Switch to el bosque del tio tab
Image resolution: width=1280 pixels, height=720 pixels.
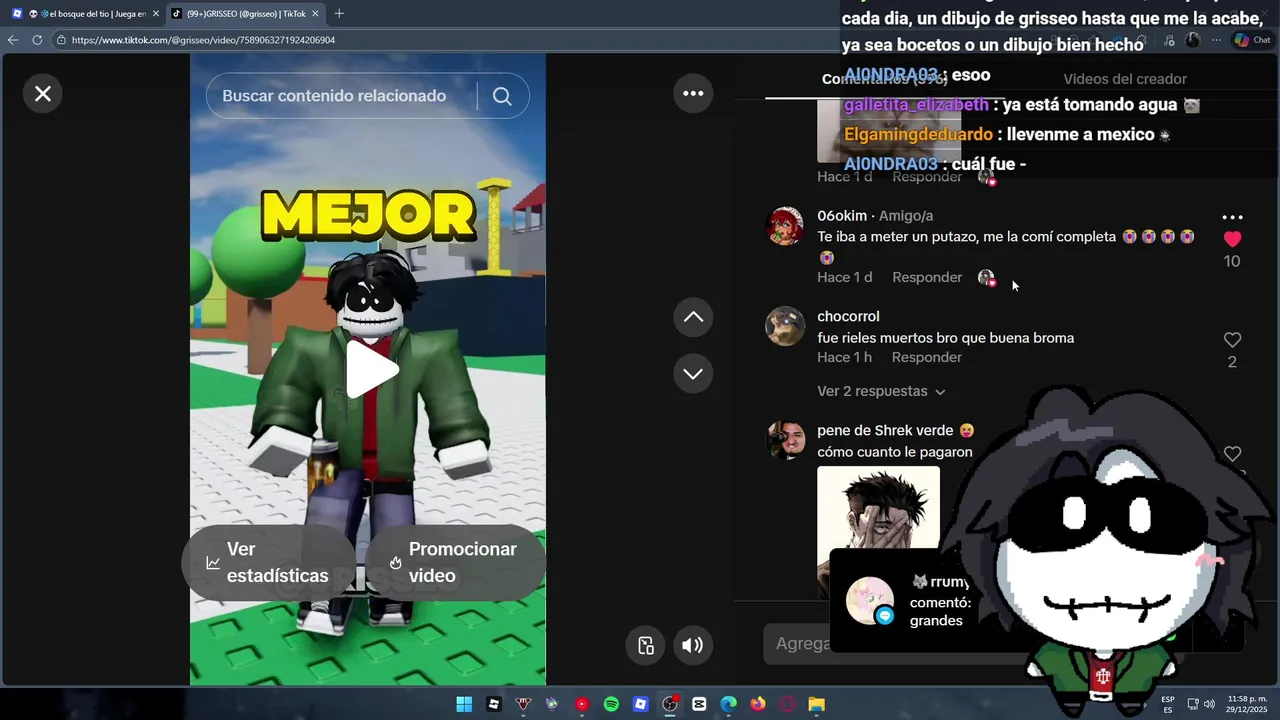pyautogui.click(x=85, y=14)
